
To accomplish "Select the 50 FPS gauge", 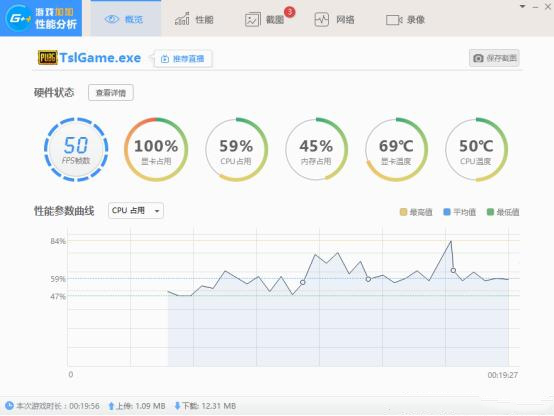I will click(76, 150).
